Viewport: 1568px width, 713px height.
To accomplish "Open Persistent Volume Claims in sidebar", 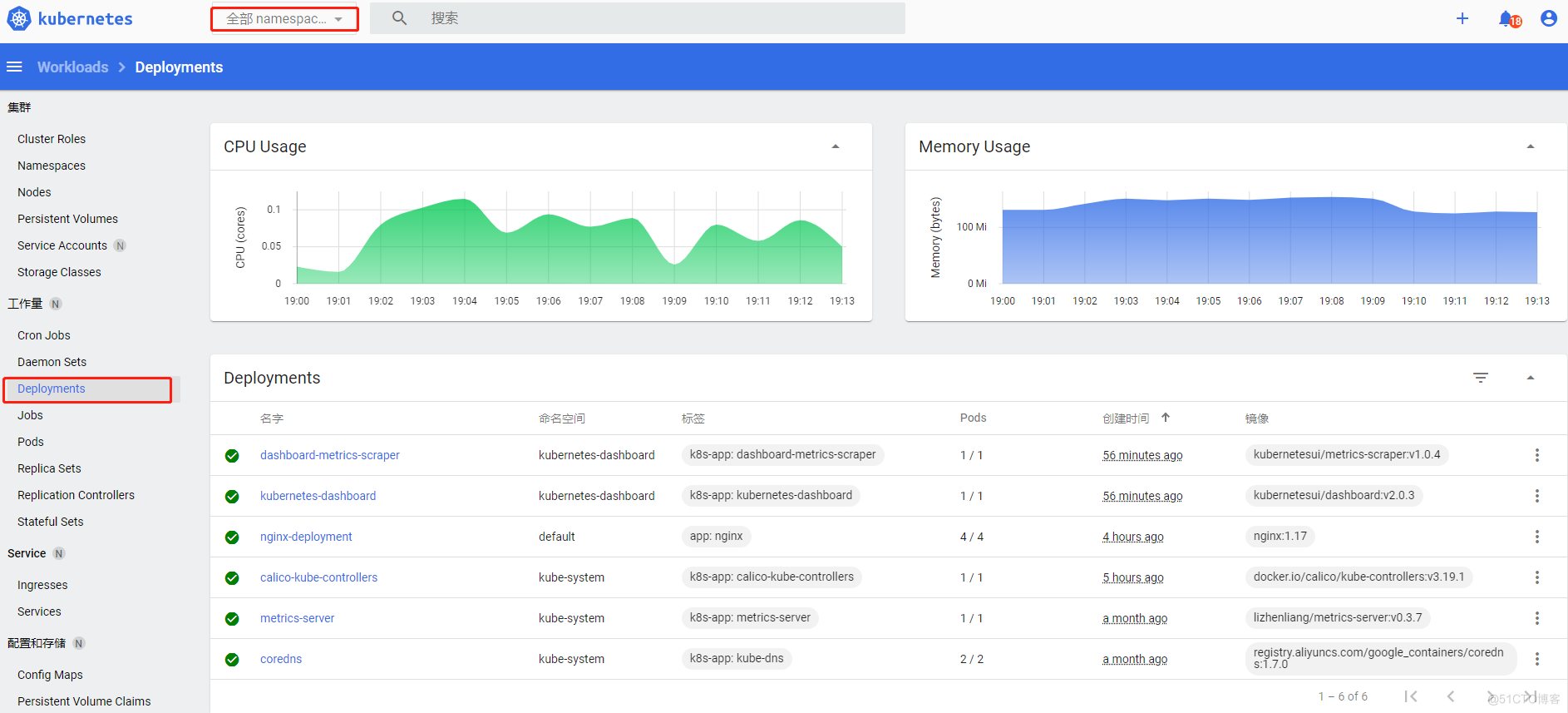I will point(84,701).
